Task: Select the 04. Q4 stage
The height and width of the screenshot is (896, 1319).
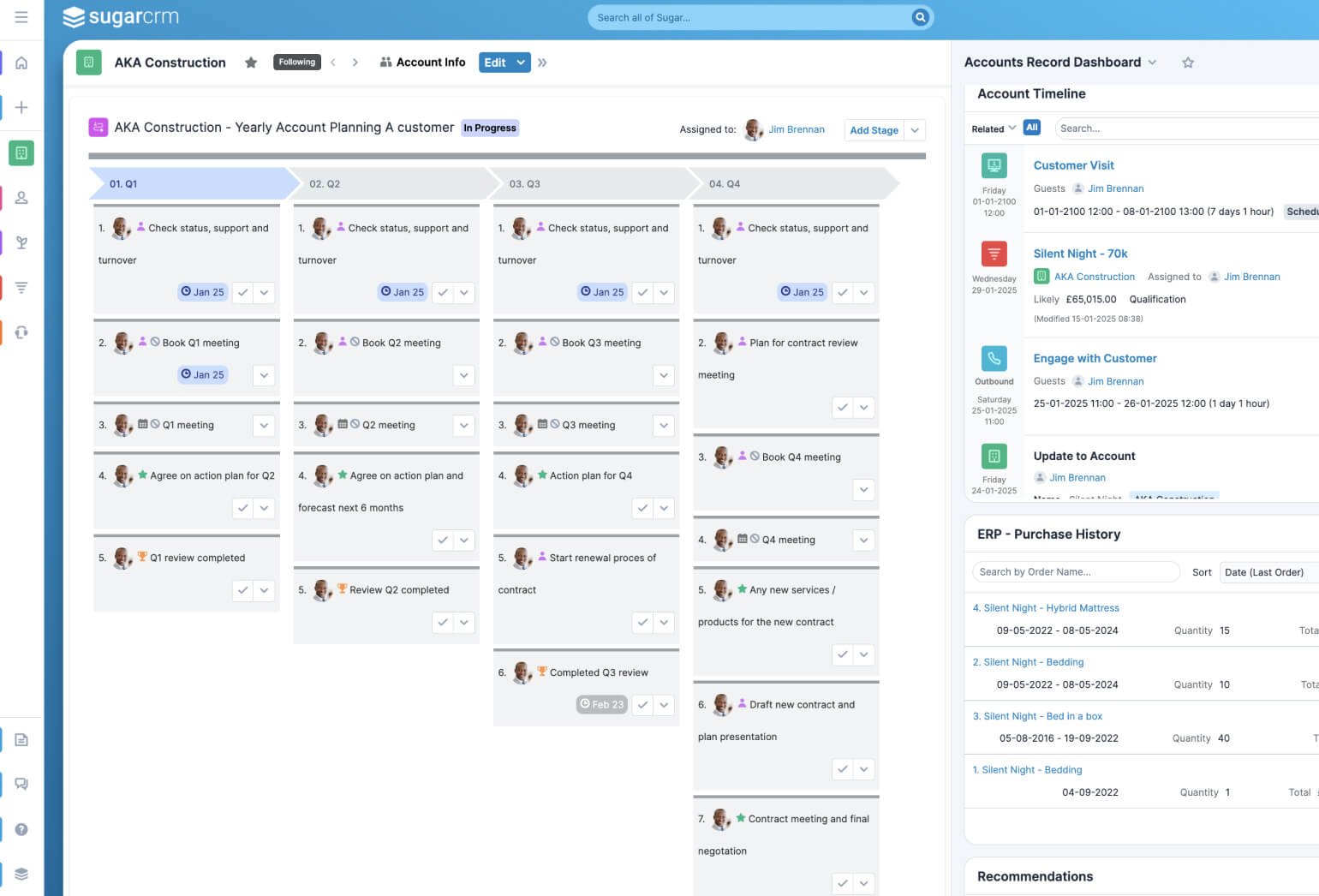Action: point(795,184)
